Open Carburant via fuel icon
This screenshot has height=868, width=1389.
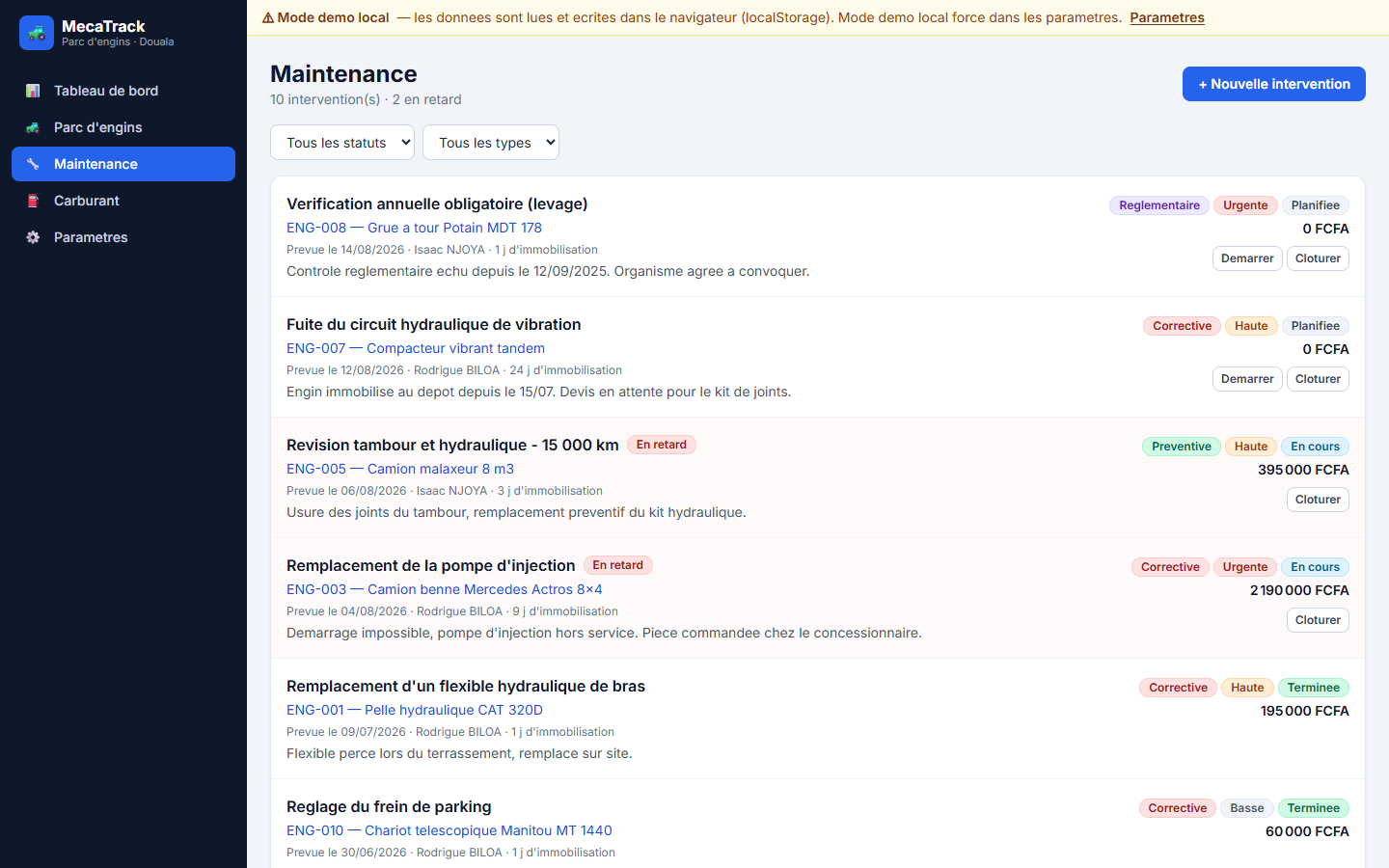coord(33,201)
